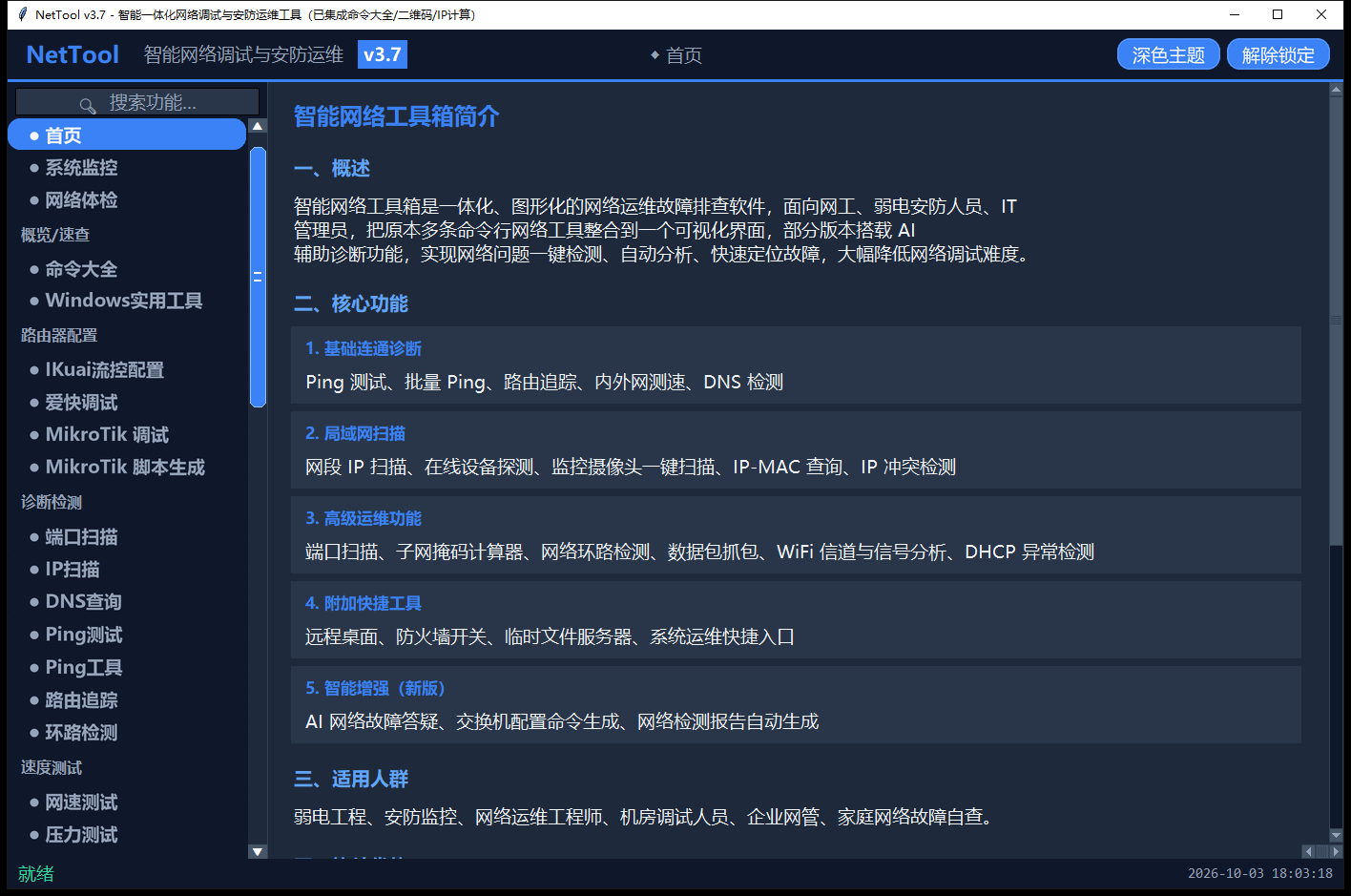Click the search magnifier icon
Image resolution: width=1351 pixels, height=896 pixels.
click(88, 104)
